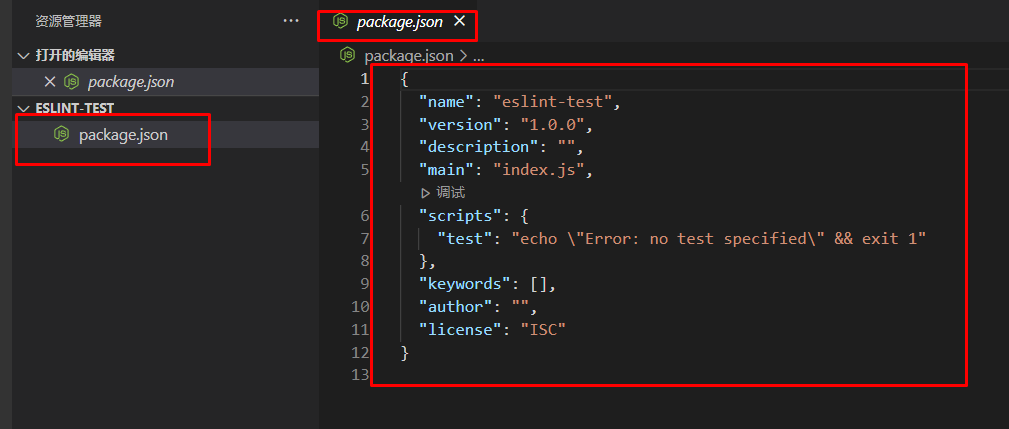
Task: Collapse the ESLINT-TEST folder section
Action: pyautogui.click(x=24, y=108)
